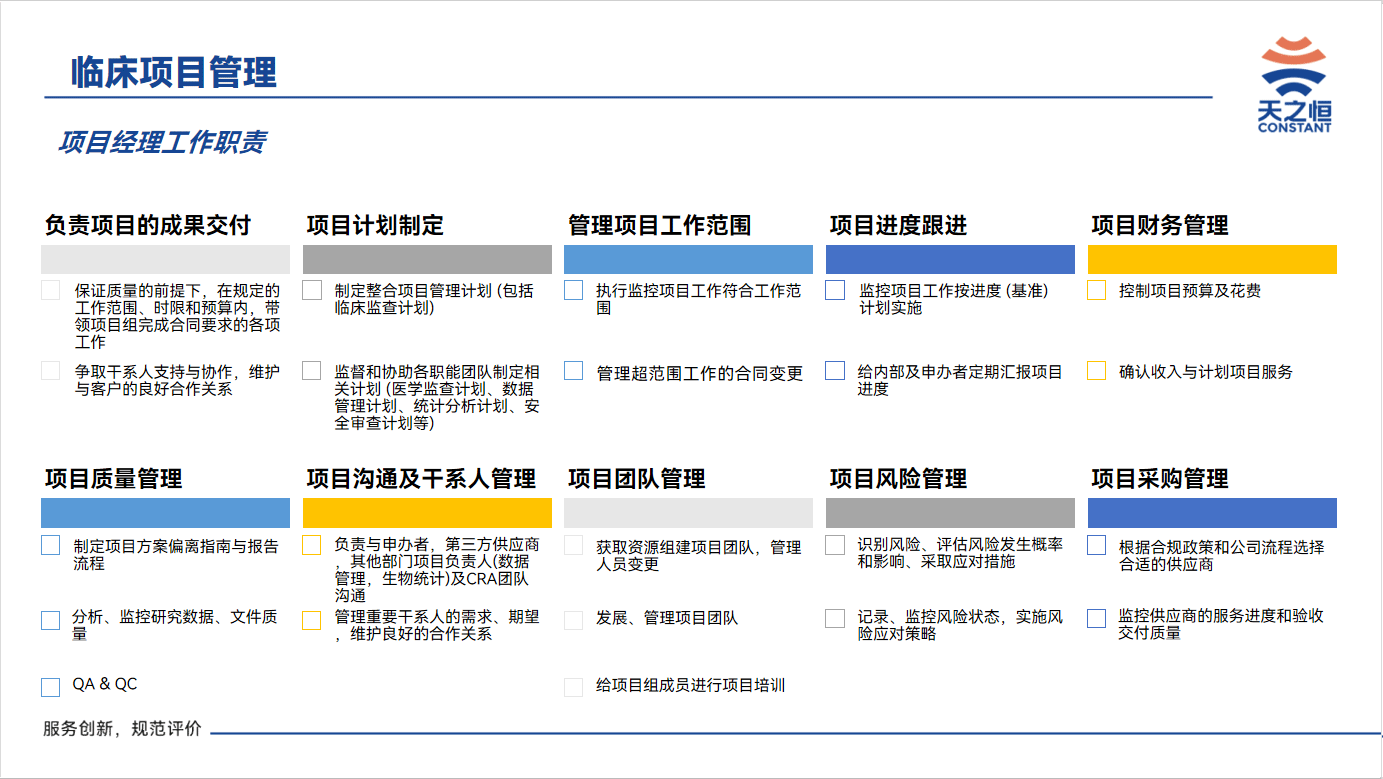Image resolution: width=1383 pixels, height=779 pixels.
Task: Mark the 控制项目预算及花费 checkbox
Action: point(1096,290)
